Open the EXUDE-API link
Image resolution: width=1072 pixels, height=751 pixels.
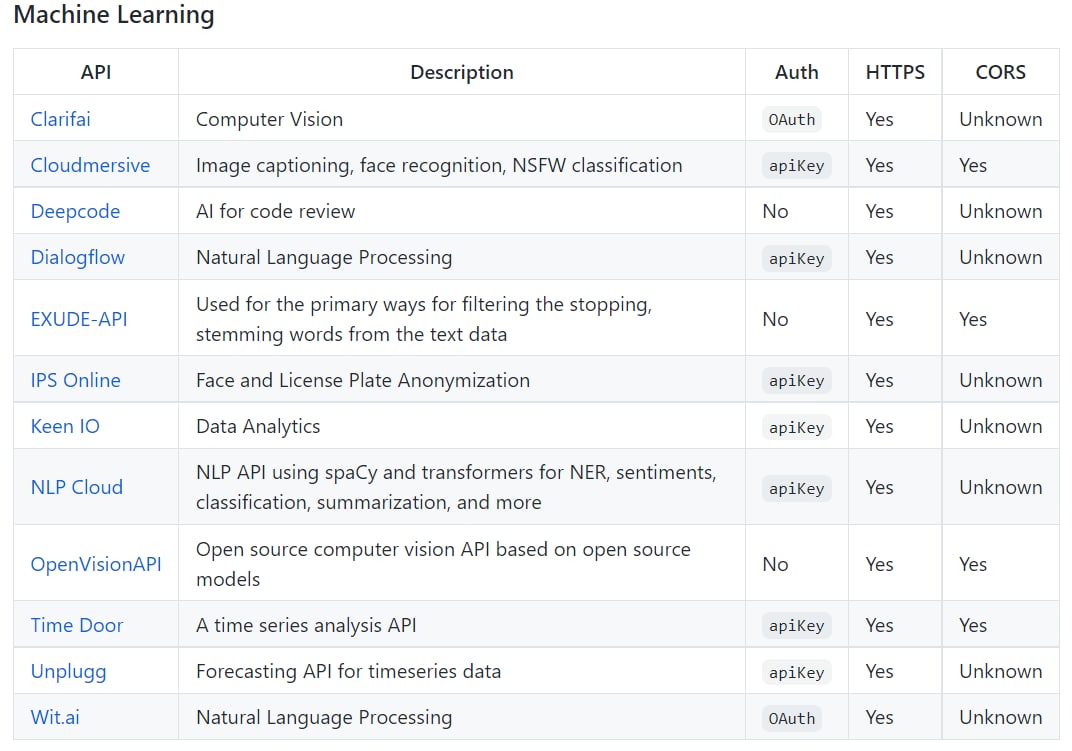79,319
